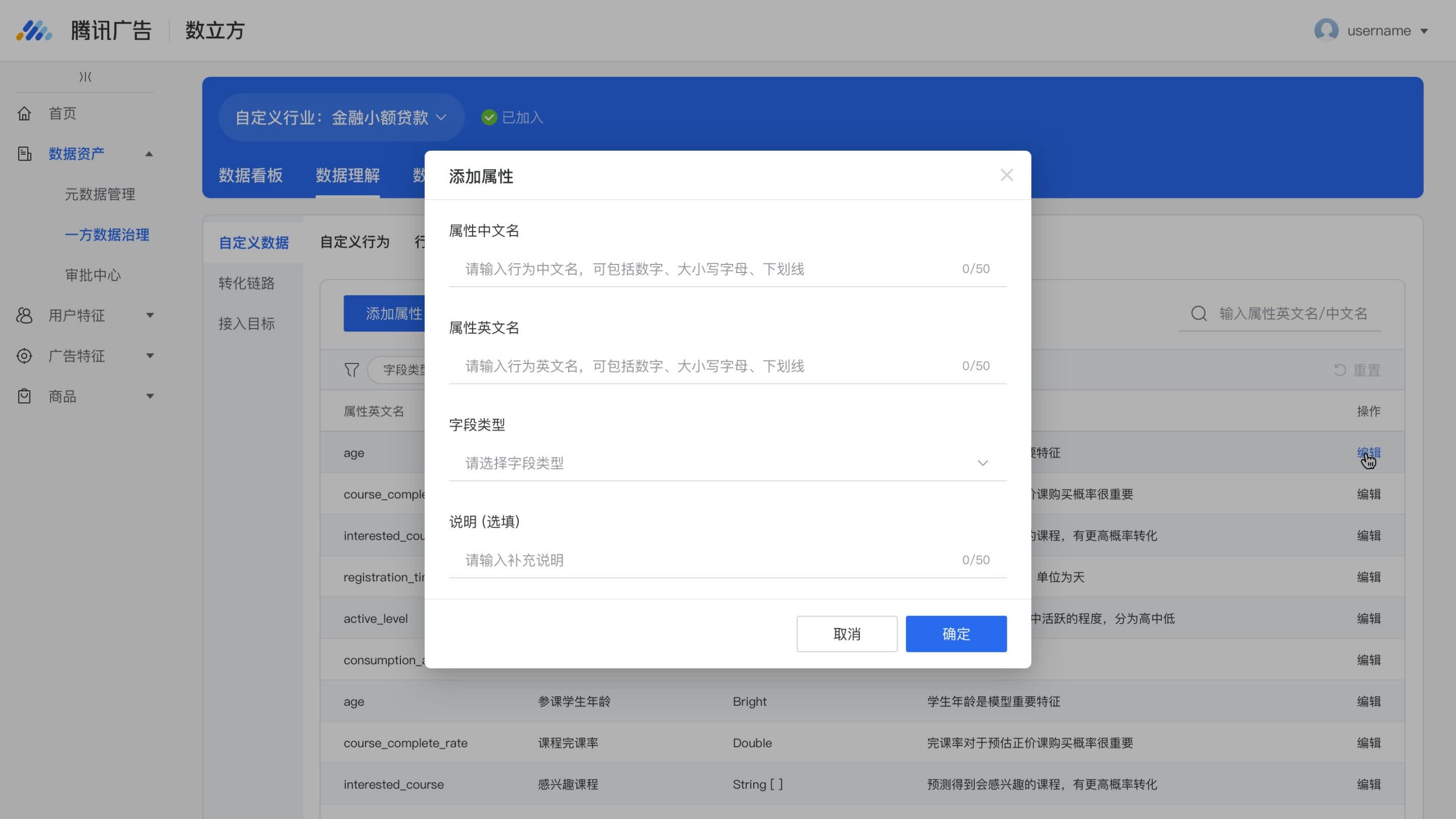Close the 添加属性 dialog with X

1007,175
